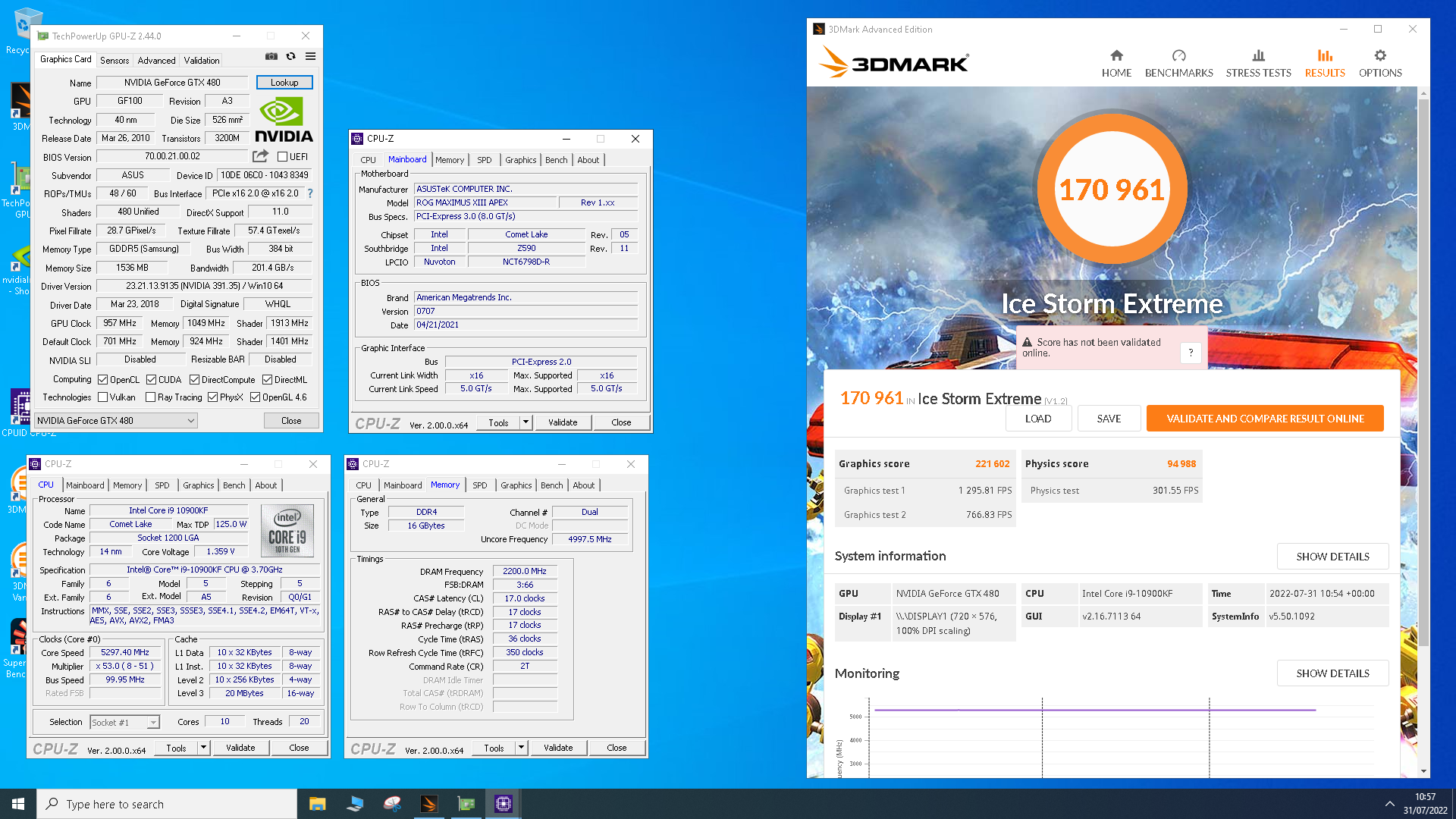Toggle the CUDA checkbox

[x=151, y=380]
